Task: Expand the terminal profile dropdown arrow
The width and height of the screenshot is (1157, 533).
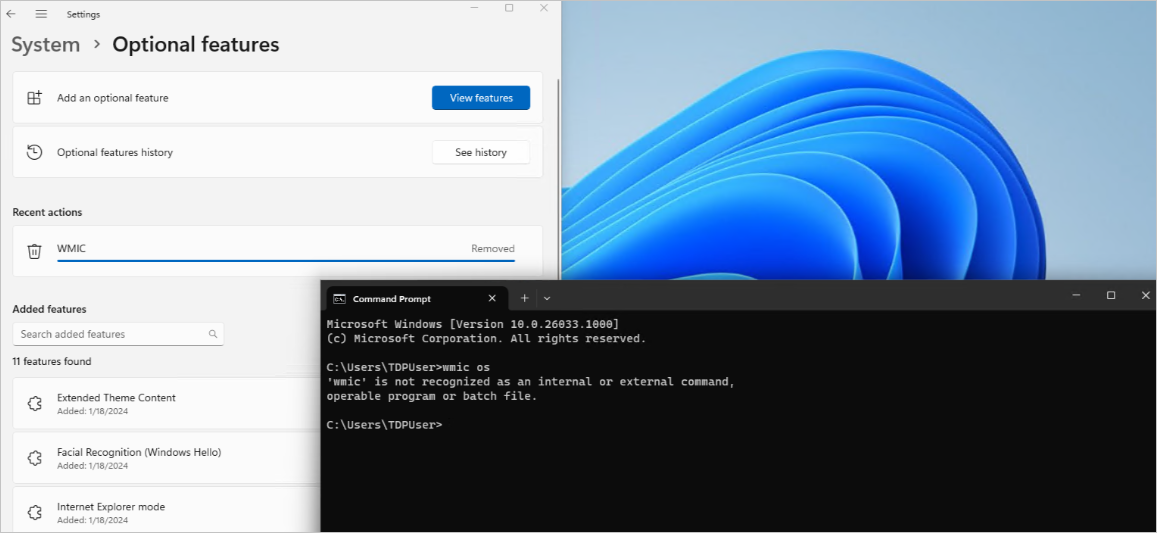Action: pyautogui.click(x=547, y=298)
